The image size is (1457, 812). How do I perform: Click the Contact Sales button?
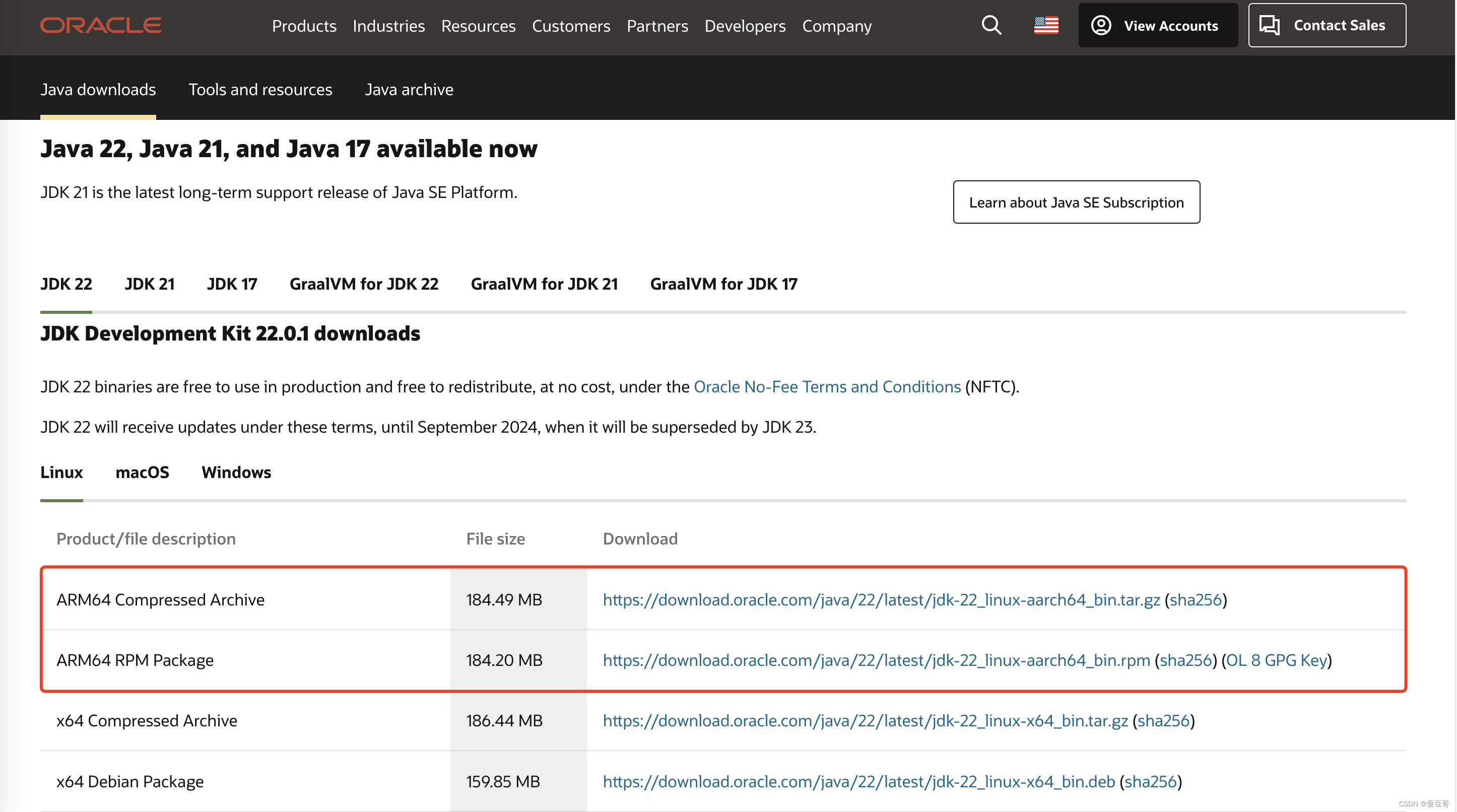click(x=1327, y=26)
